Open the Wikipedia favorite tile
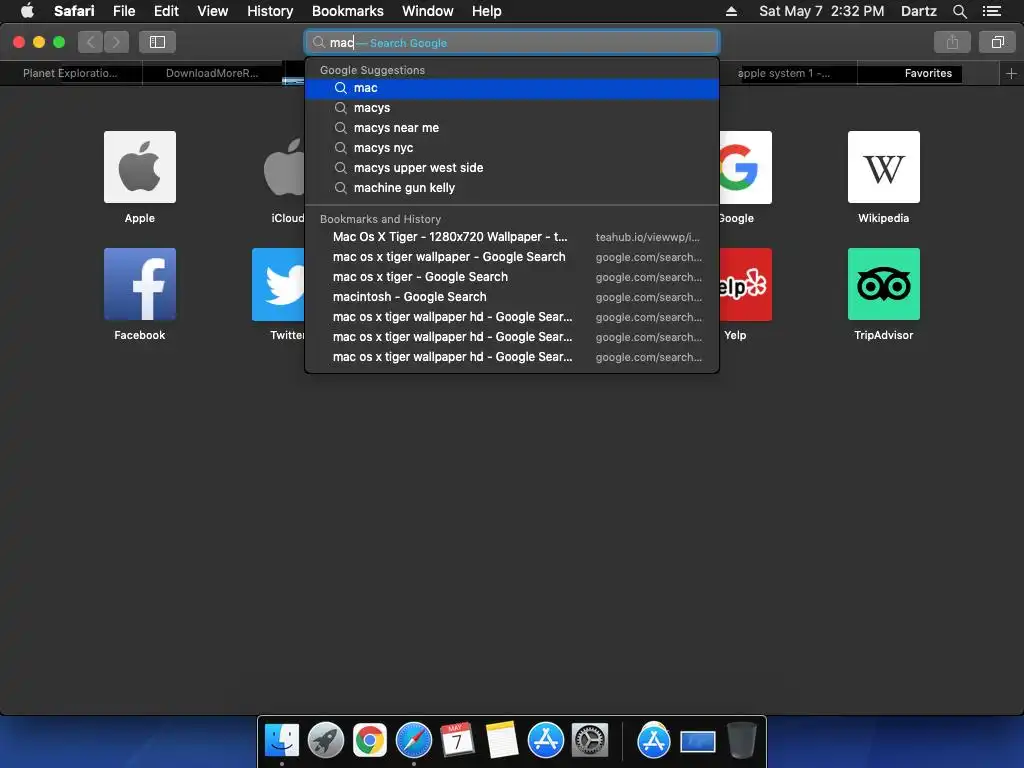1024x768 pixels. click(x=884, y=167)
